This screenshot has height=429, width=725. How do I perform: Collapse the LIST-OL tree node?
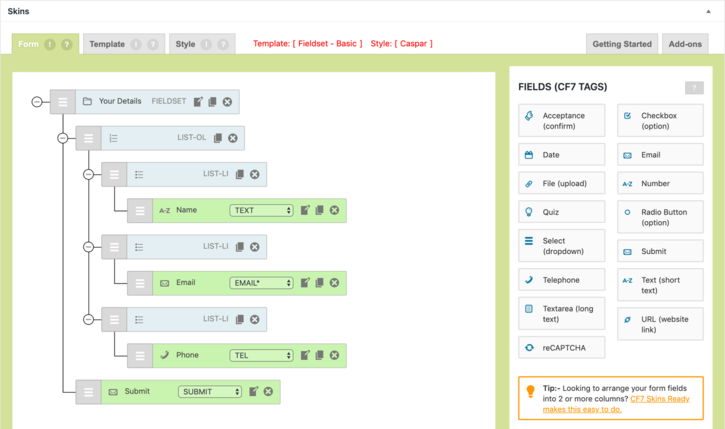[x=63, y=138]
